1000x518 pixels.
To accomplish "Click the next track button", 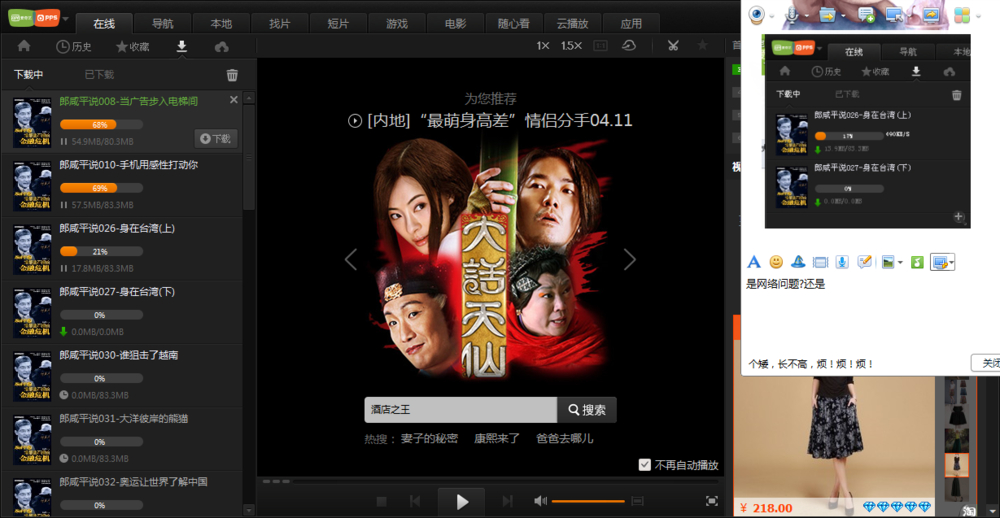I will tap(508, 502).
